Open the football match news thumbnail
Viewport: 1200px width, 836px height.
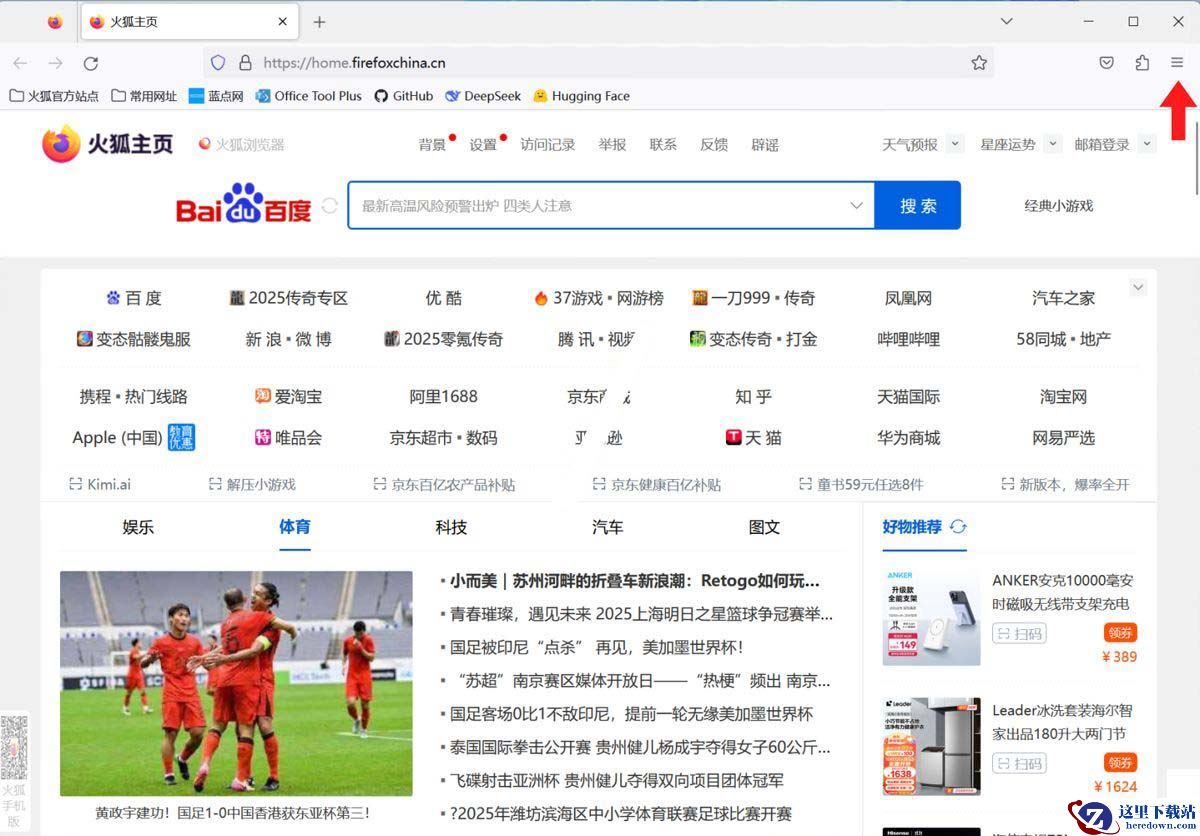[236, 683]
